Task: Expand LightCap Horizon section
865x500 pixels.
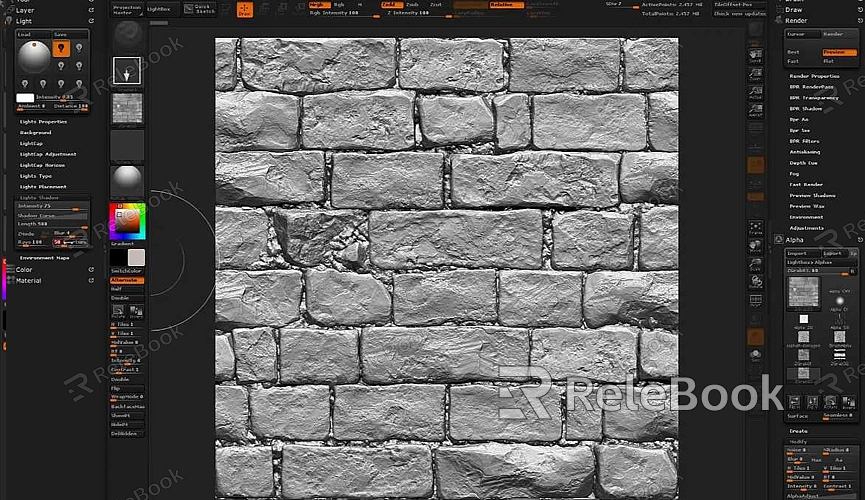Action: click(x=42, y=165)
